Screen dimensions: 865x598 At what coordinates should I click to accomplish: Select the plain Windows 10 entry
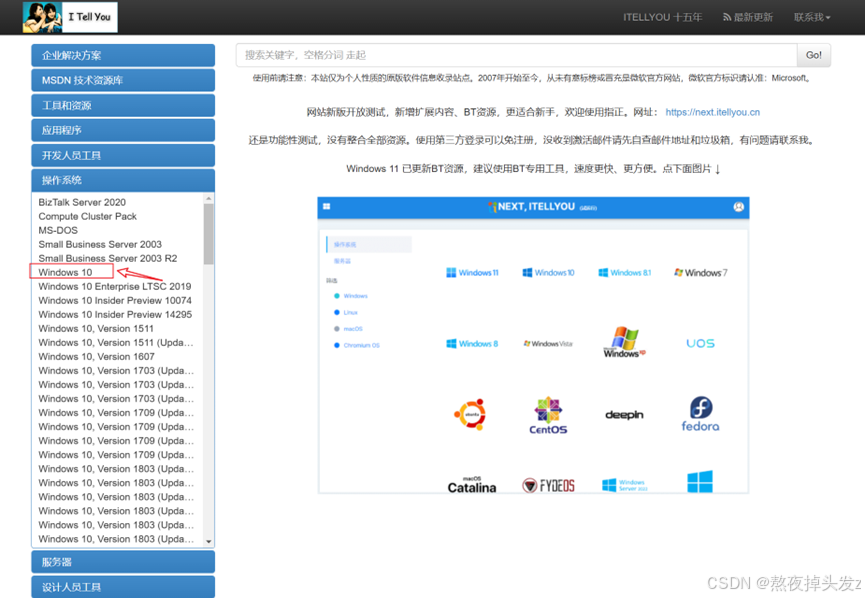pos(65,272)
